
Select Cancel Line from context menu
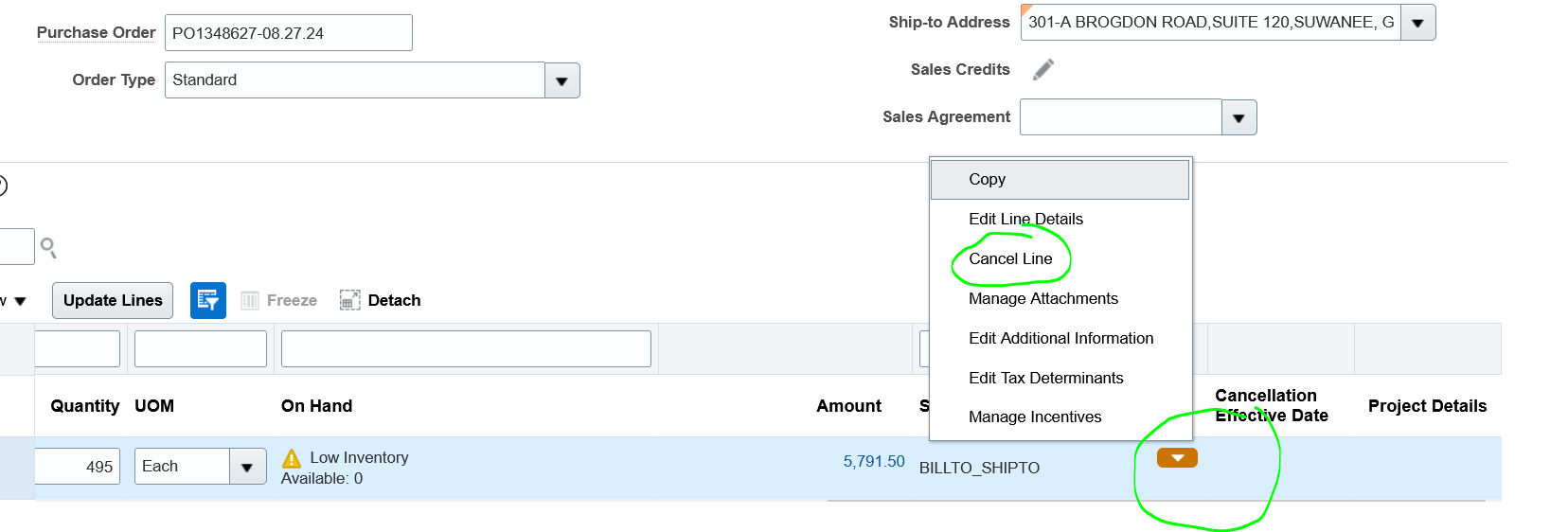pyautogui.click(x=1010, y=258)
